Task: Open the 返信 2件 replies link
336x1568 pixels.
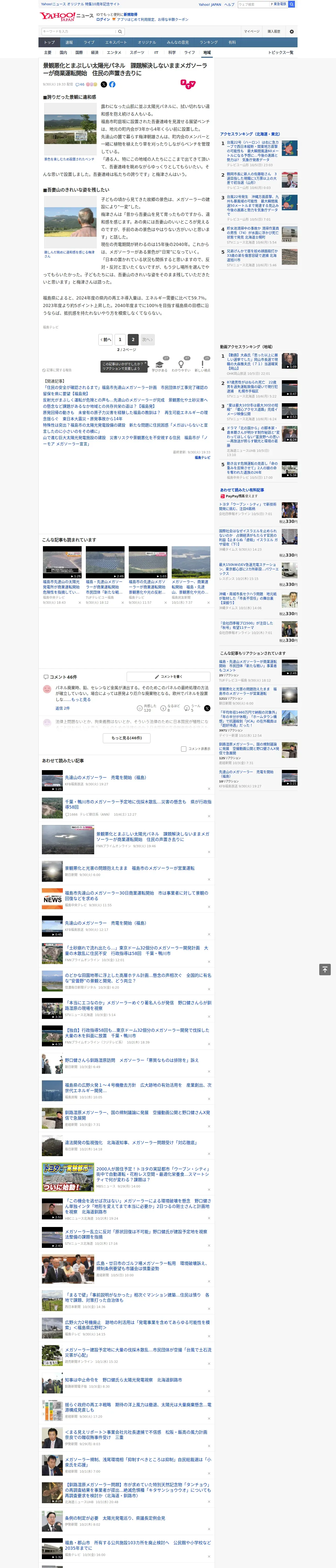Action: 63,708
